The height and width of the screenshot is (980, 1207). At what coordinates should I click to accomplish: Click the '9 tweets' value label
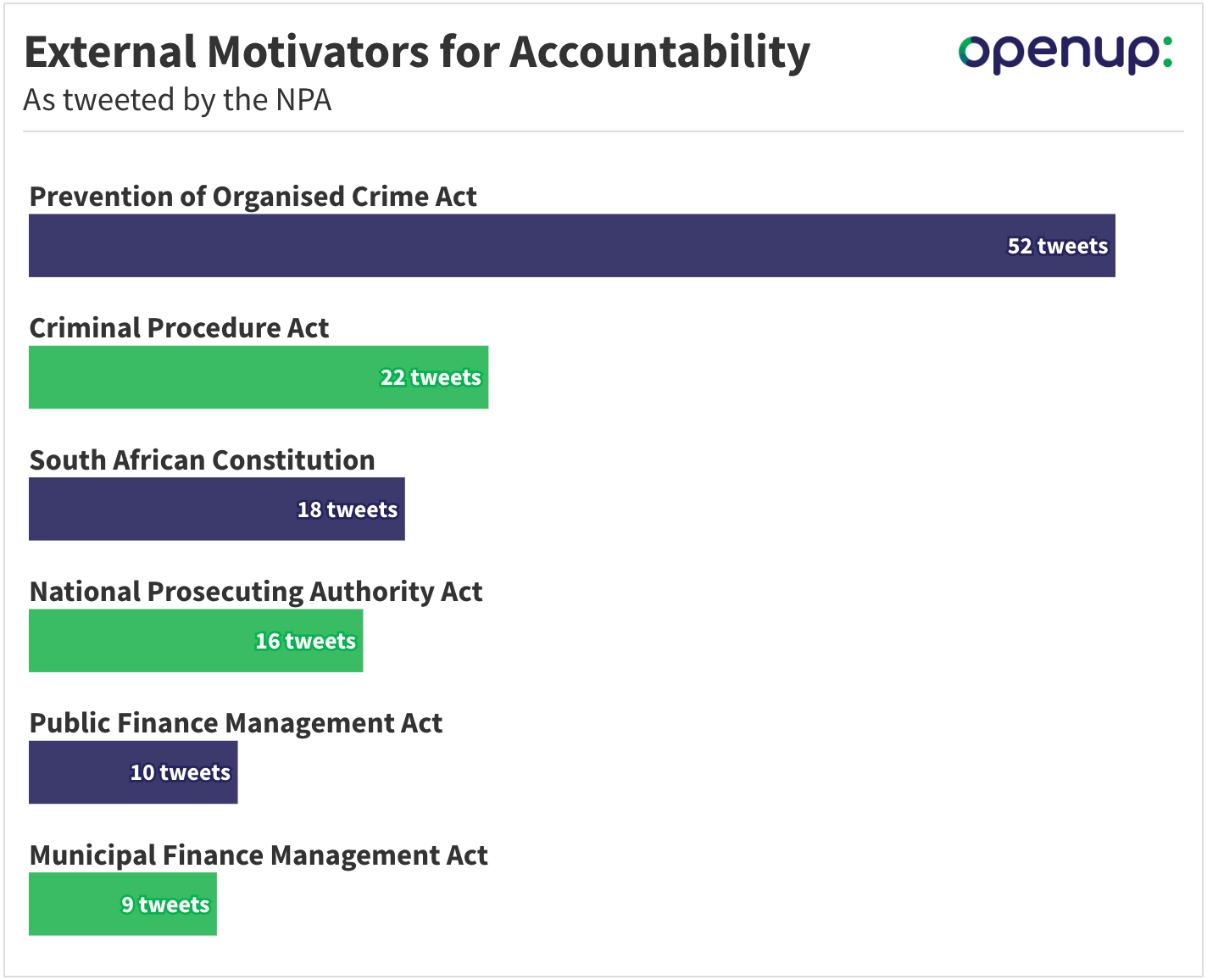165,905
